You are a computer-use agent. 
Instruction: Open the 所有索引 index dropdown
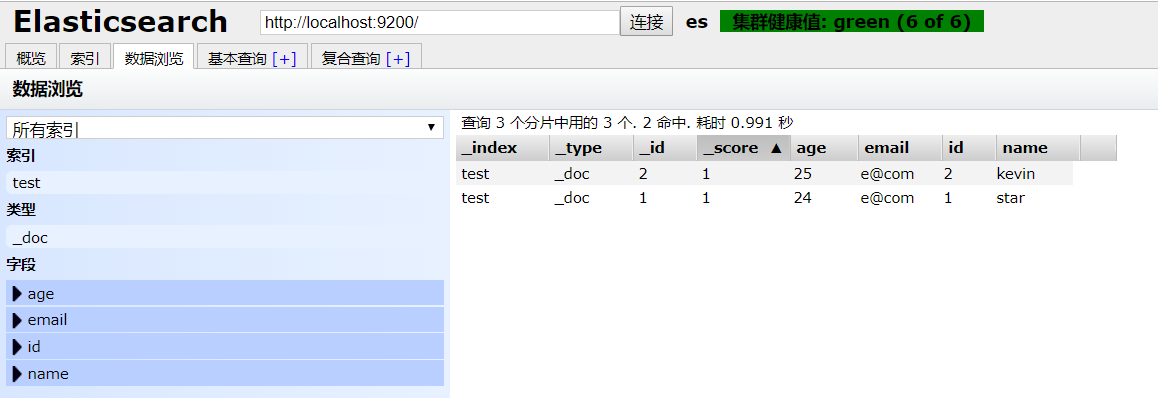tap(225, 128)
